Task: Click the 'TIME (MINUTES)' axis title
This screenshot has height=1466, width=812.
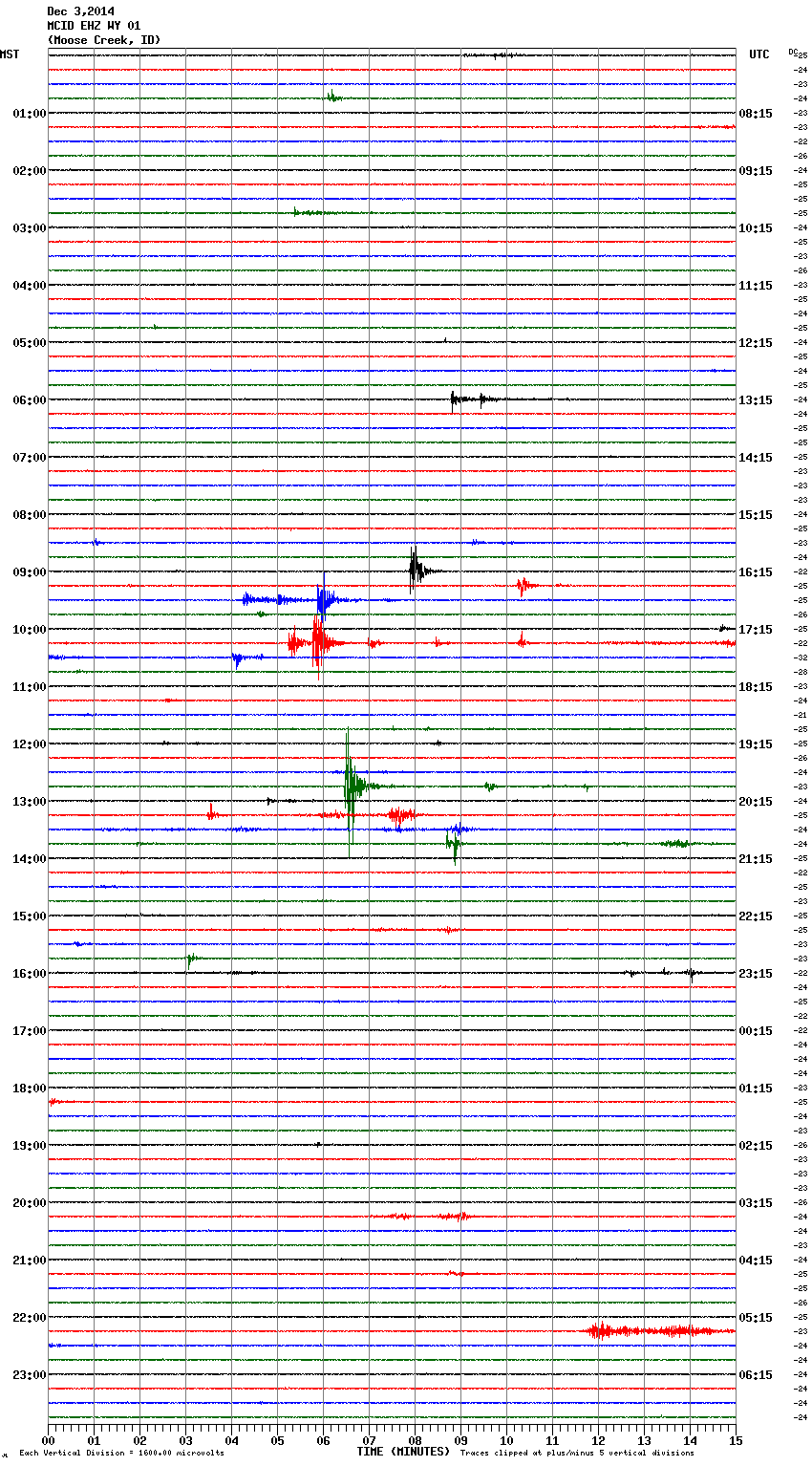Action: [403, 1452]
